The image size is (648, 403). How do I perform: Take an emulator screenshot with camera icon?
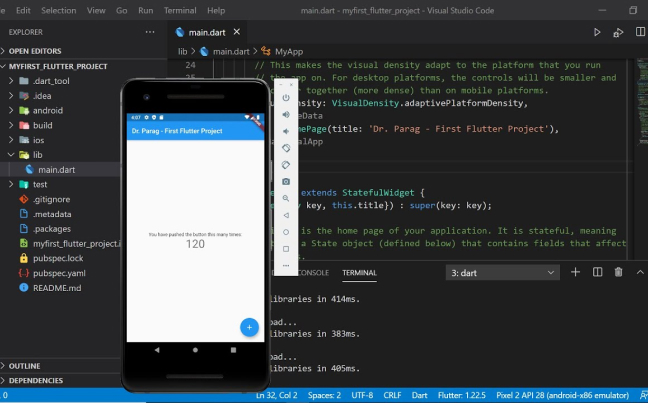point(286,181)
